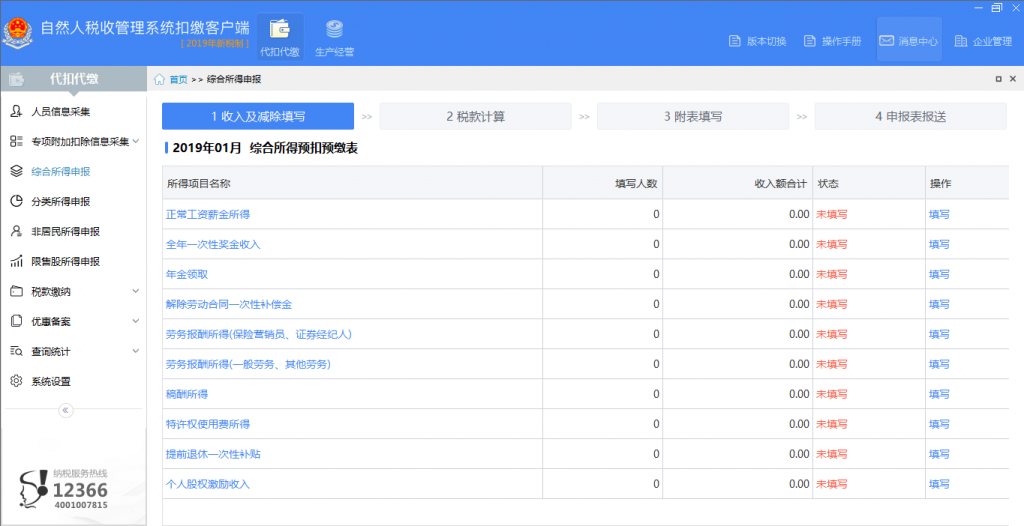1024x526 pixels.
Task: Click 填写 for 提前退休一次性补贴 row
Action: coord(939,454)
